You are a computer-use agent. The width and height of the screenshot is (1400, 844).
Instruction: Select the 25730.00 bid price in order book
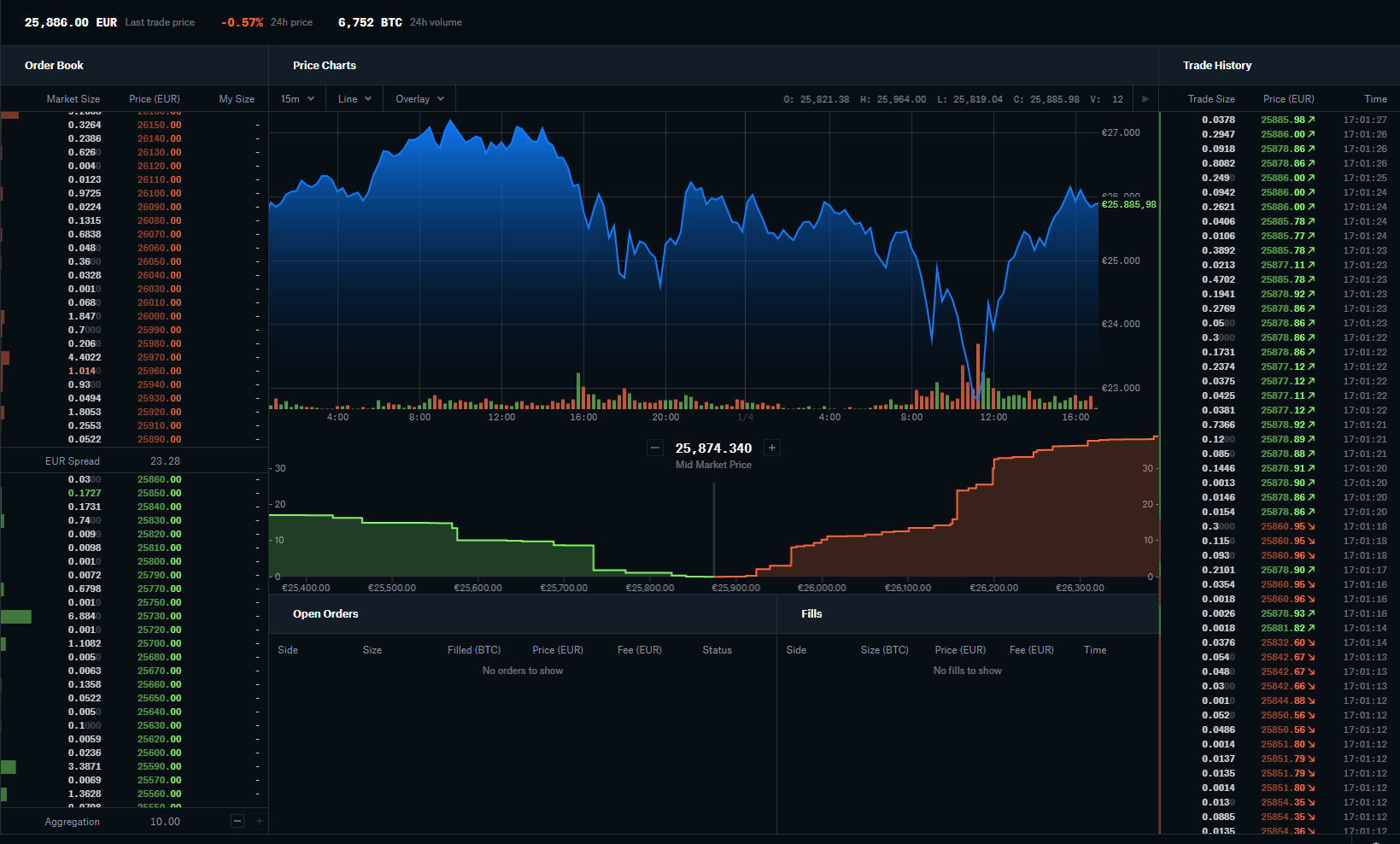(159, 616)
